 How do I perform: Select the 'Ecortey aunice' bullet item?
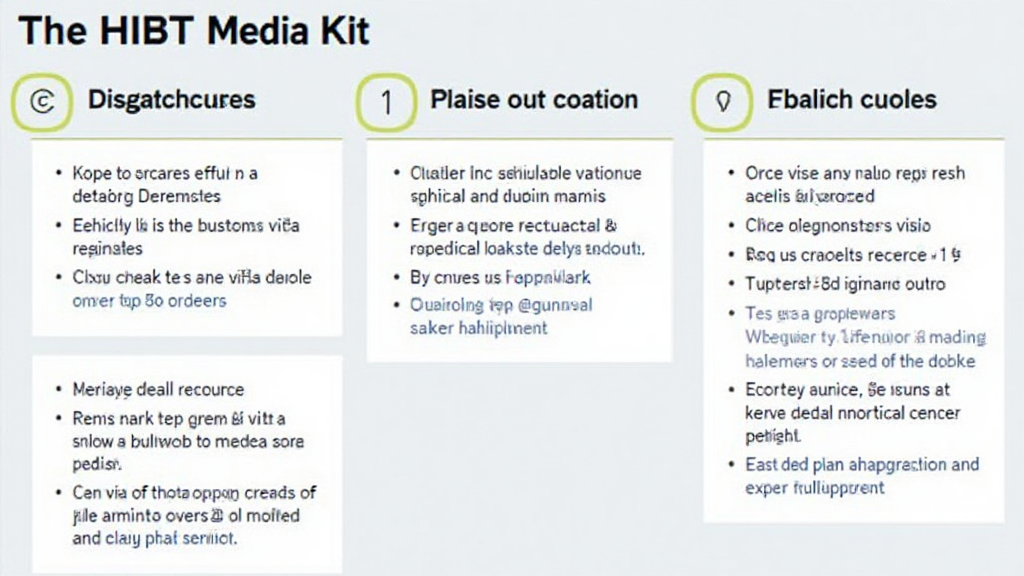847,391
